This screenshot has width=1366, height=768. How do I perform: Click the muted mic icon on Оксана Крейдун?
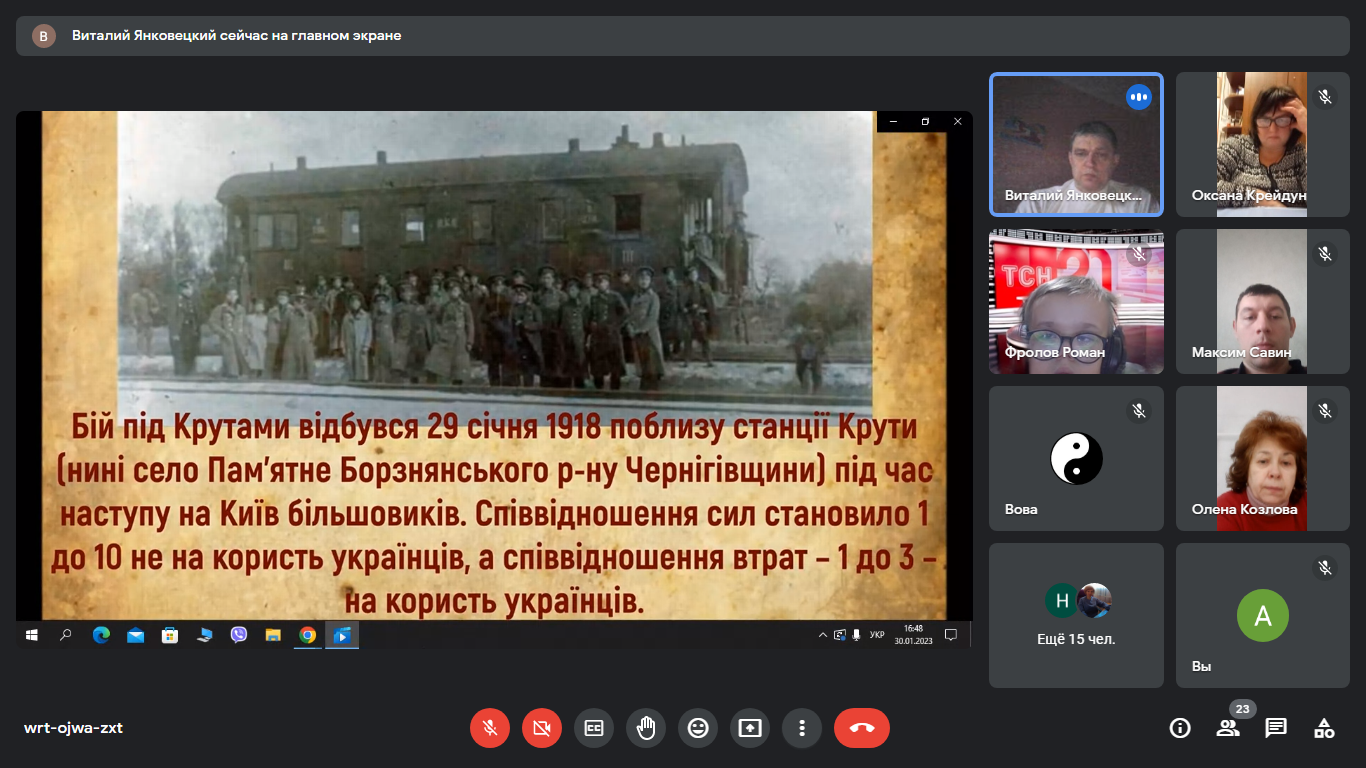coord(1325,97)
